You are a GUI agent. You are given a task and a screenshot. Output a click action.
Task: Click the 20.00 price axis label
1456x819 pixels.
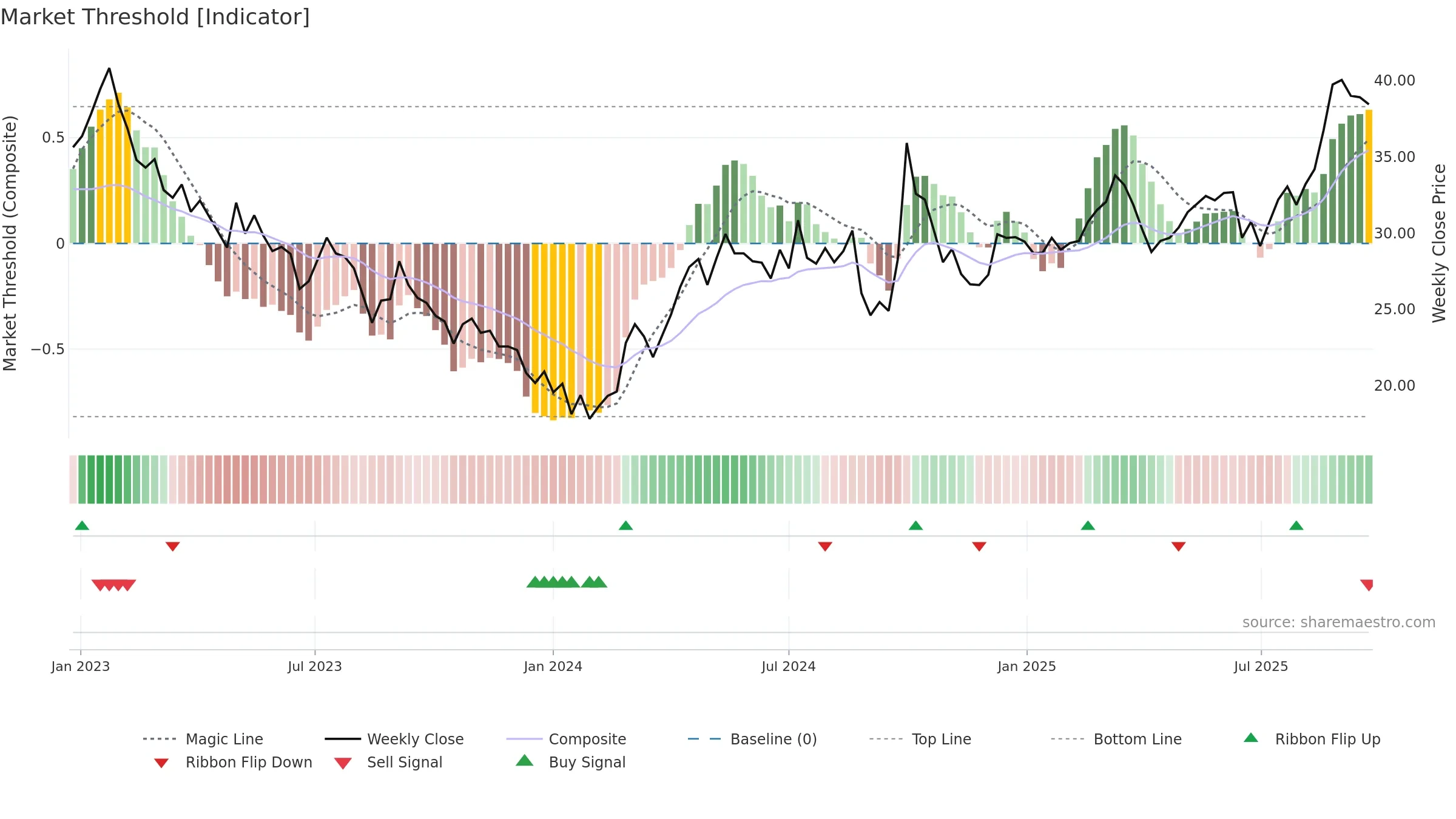point(1395,386)
